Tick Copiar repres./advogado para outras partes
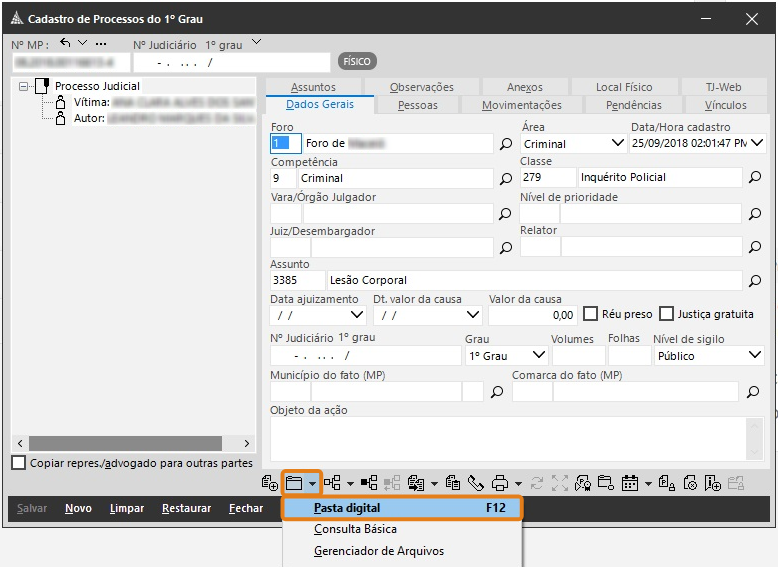The image size is (778, 567). tap(18, 462)
